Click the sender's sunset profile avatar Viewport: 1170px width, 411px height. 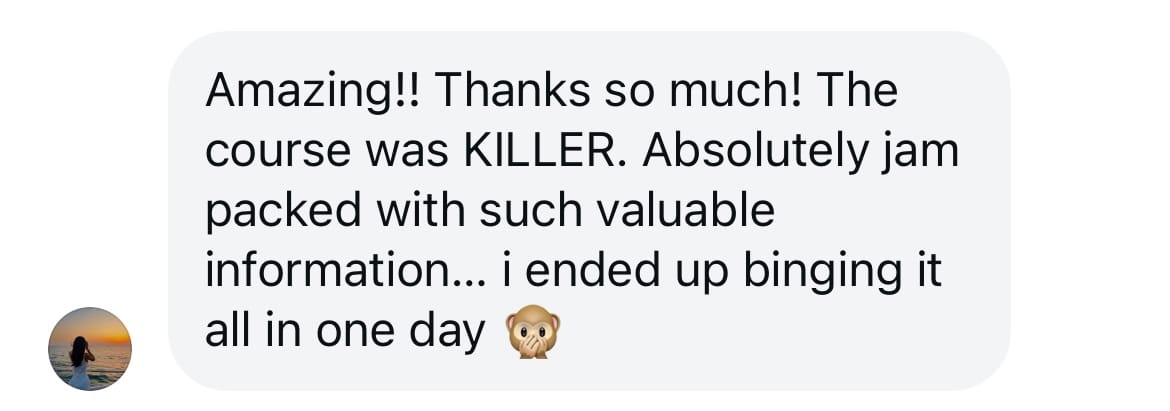pyautogui.click(x=90, y=348)
